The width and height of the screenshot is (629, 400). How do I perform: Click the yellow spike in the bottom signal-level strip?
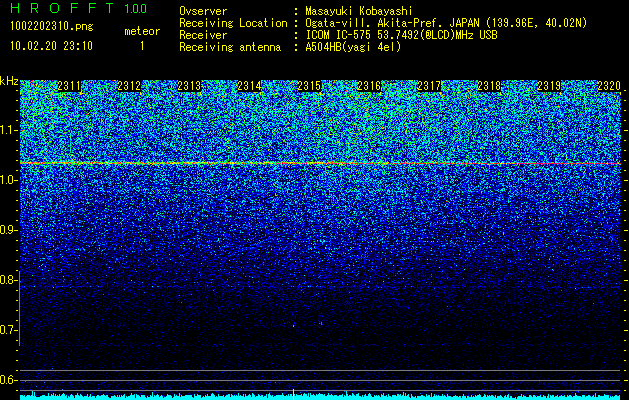coord(293,394)
